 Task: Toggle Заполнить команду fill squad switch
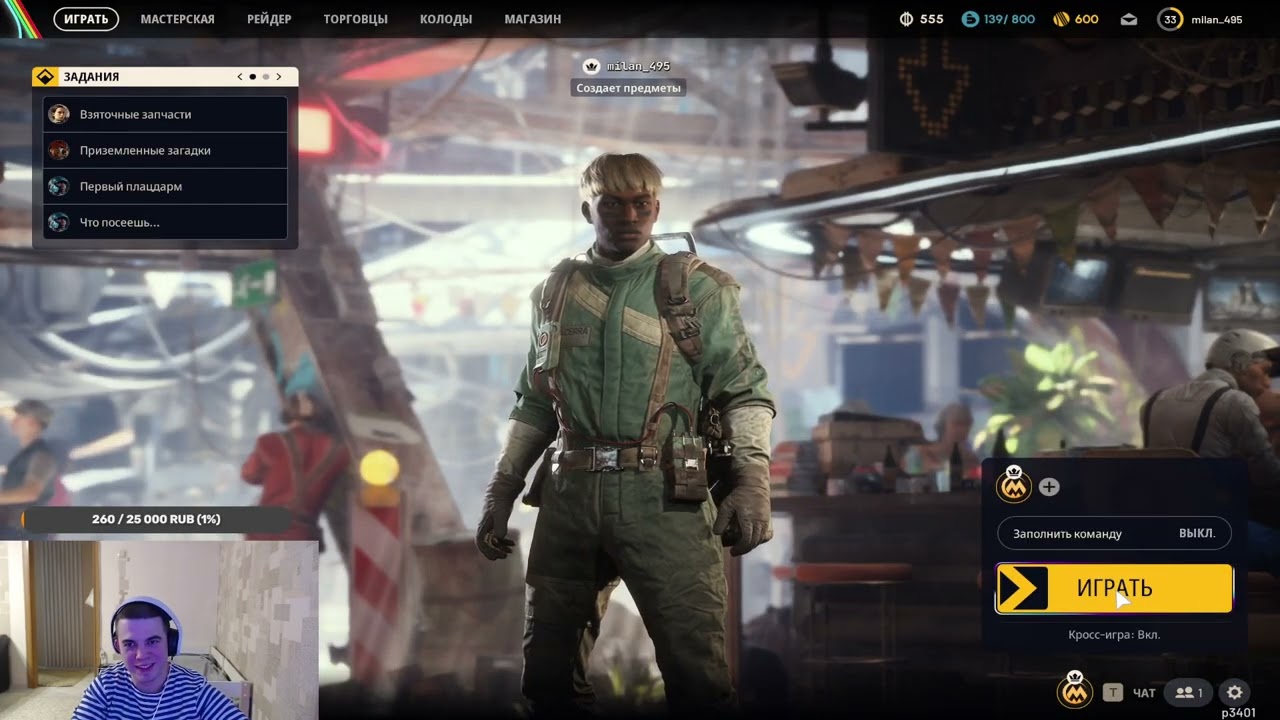coord(1114,533)
